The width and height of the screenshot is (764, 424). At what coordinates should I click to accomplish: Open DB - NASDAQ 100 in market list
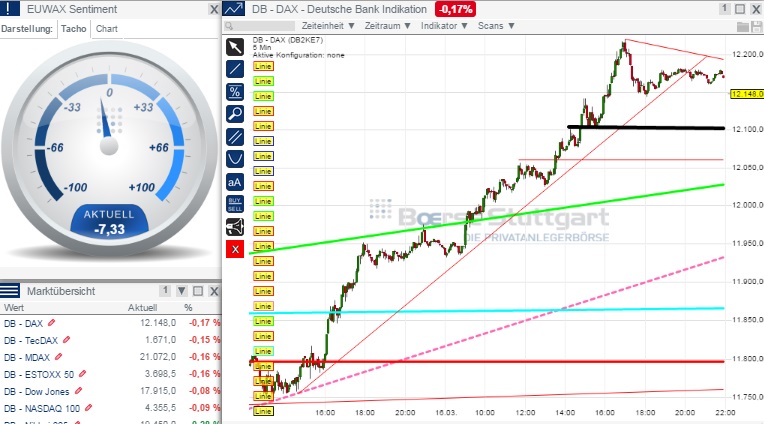tap(42, 408)
